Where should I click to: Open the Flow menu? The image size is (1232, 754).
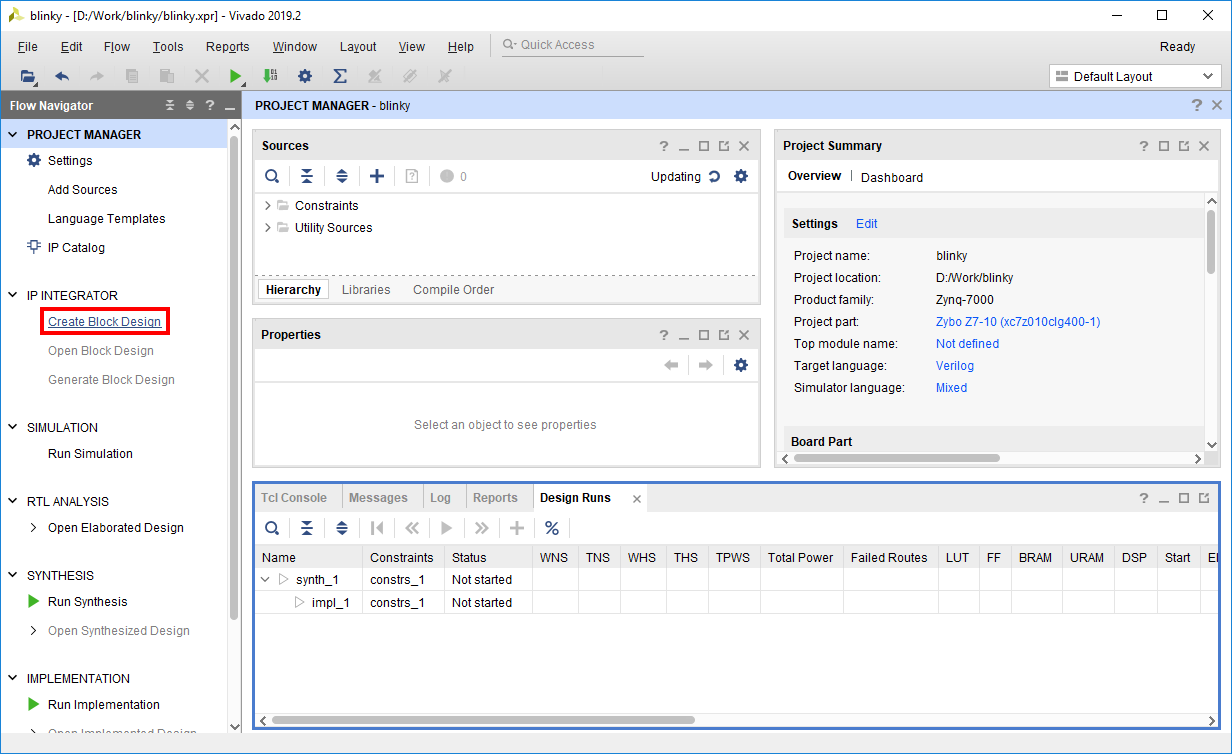117,47
